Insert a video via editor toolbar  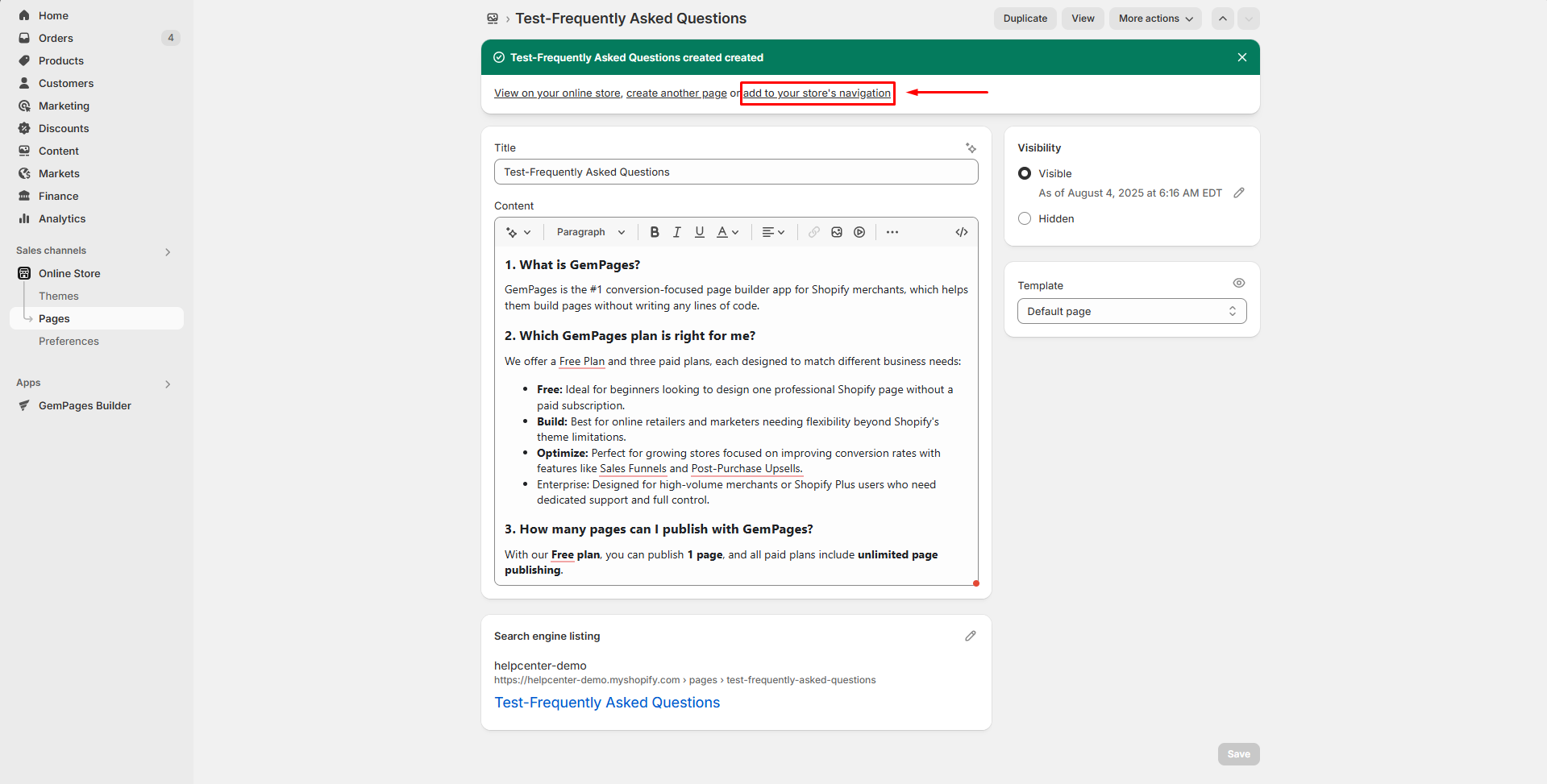pyautogui.click(x=859, y=232)
